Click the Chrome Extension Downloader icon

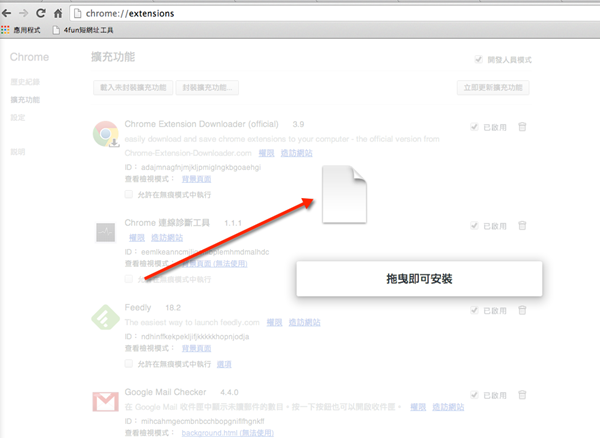point(106,134)
